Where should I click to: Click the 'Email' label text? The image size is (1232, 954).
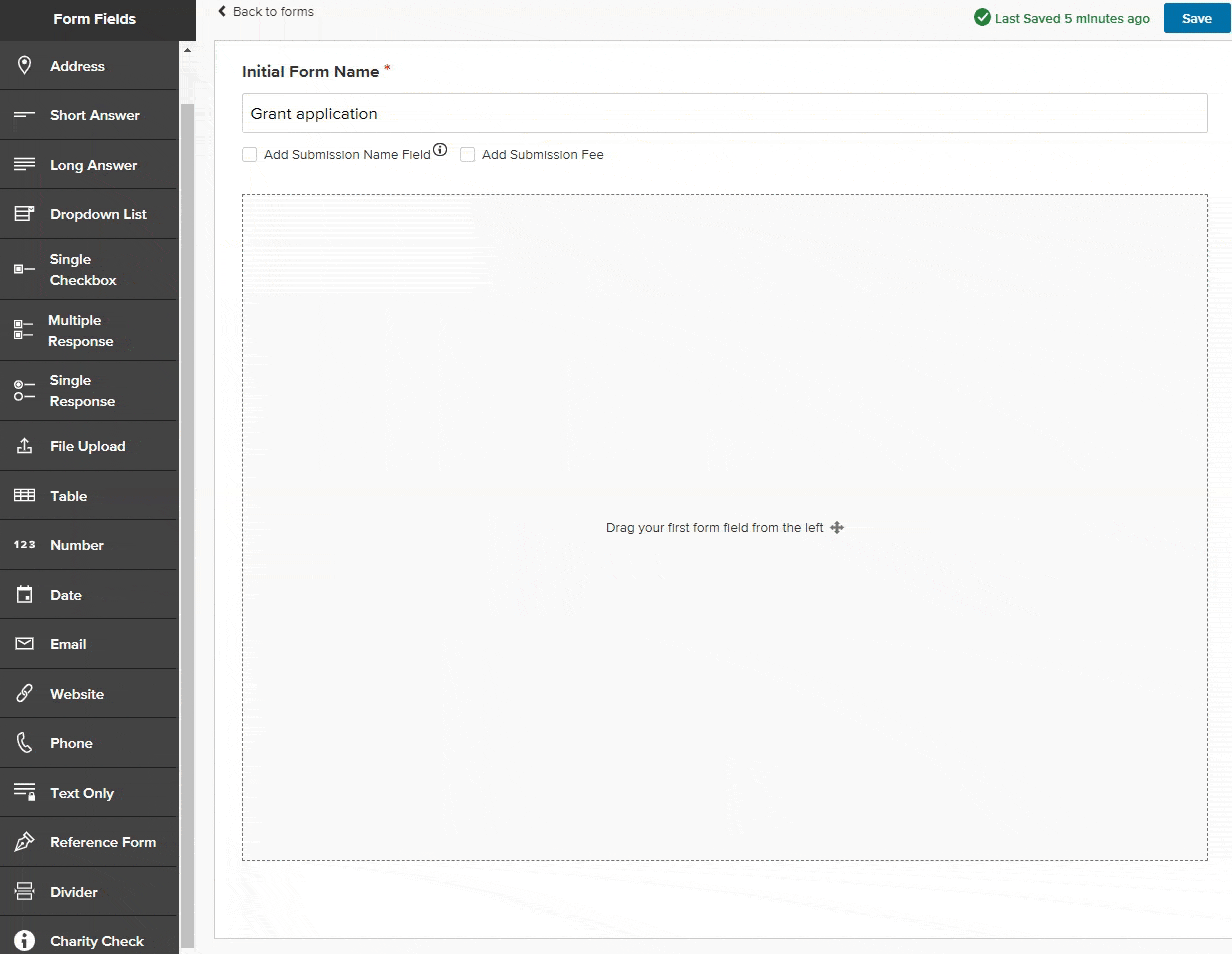point(68,644)
